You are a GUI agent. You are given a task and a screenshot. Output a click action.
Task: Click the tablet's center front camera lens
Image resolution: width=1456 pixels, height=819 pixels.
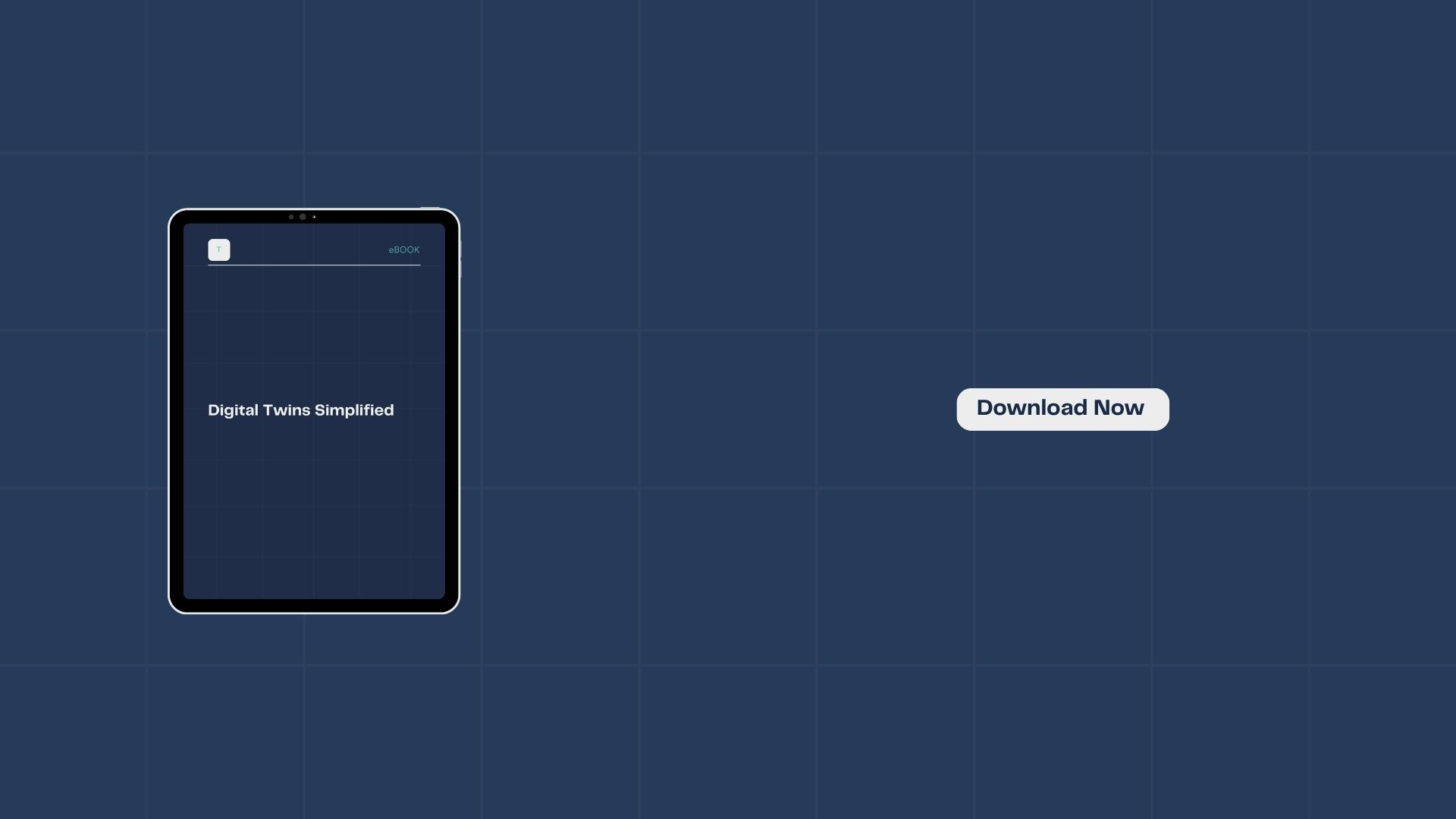pyautogui.click(x=303, y=217)
